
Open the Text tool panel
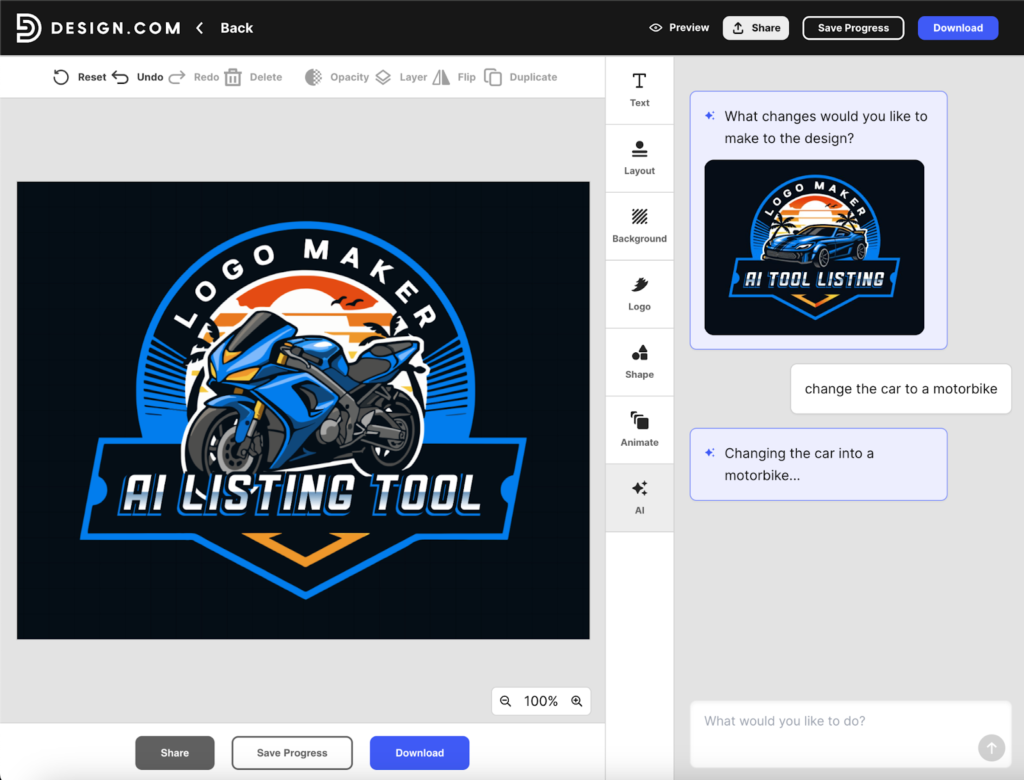(639, 89)
